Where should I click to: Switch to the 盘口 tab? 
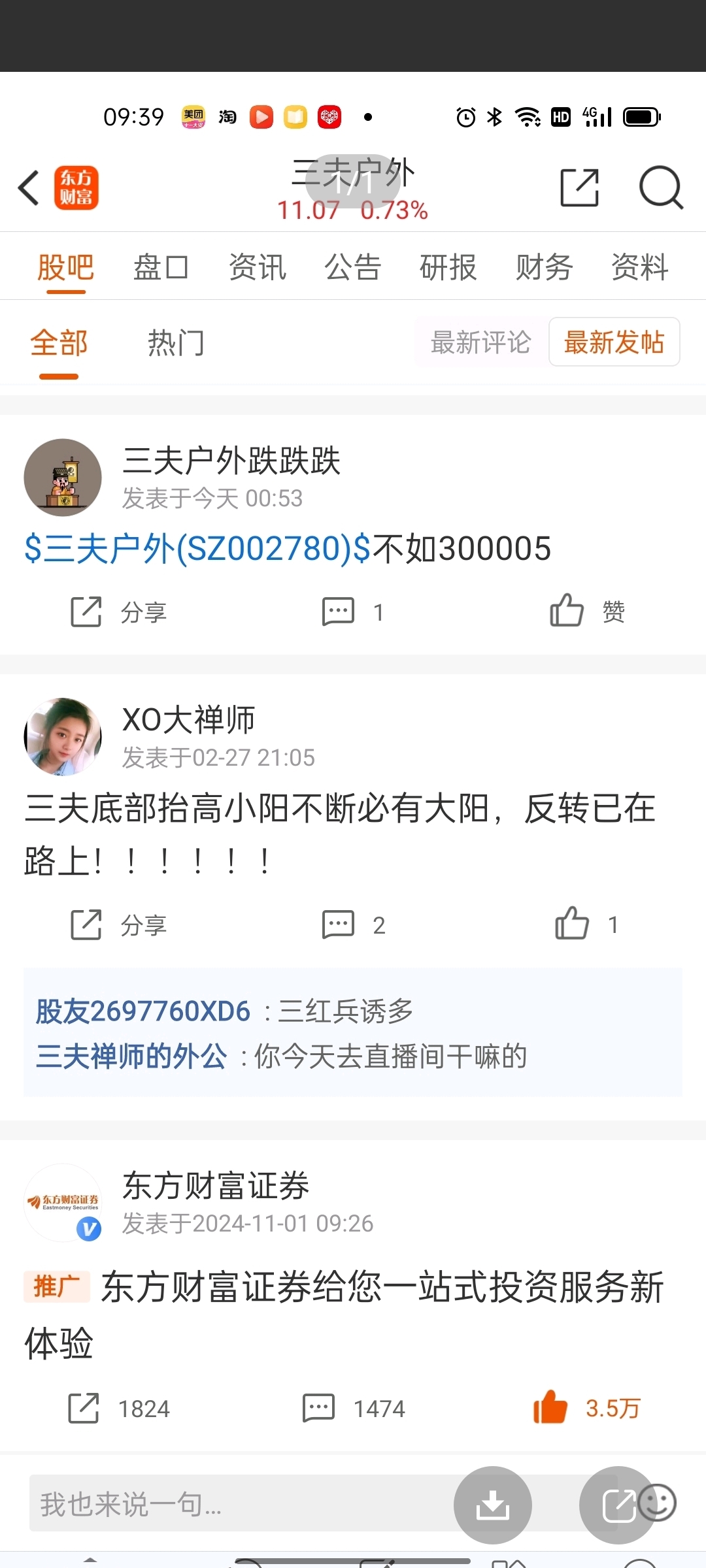161,267
